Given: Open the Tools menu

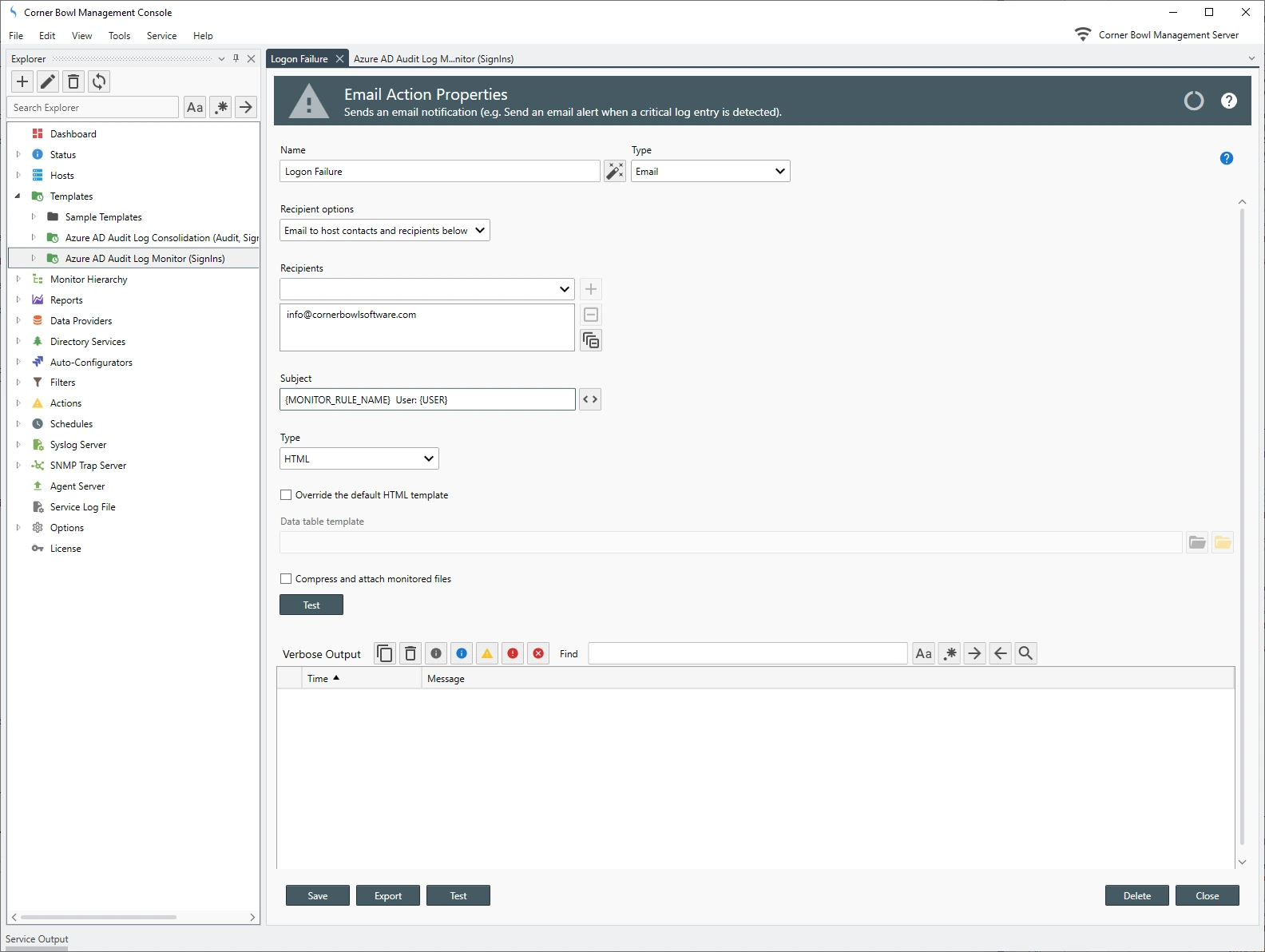Looking at the screenshot, I should pos(119,36).
